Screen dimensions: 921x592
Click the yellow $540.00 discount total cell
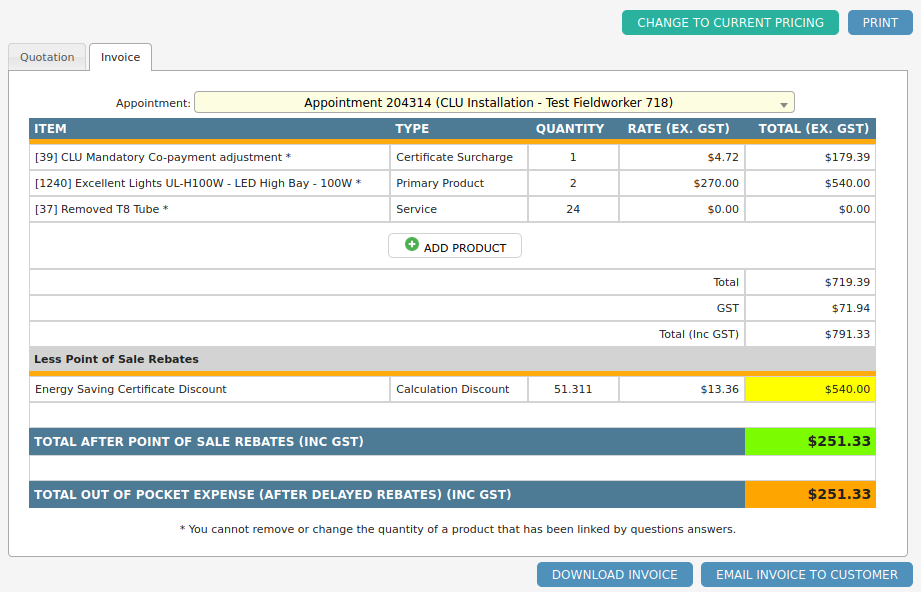point(810,389)
